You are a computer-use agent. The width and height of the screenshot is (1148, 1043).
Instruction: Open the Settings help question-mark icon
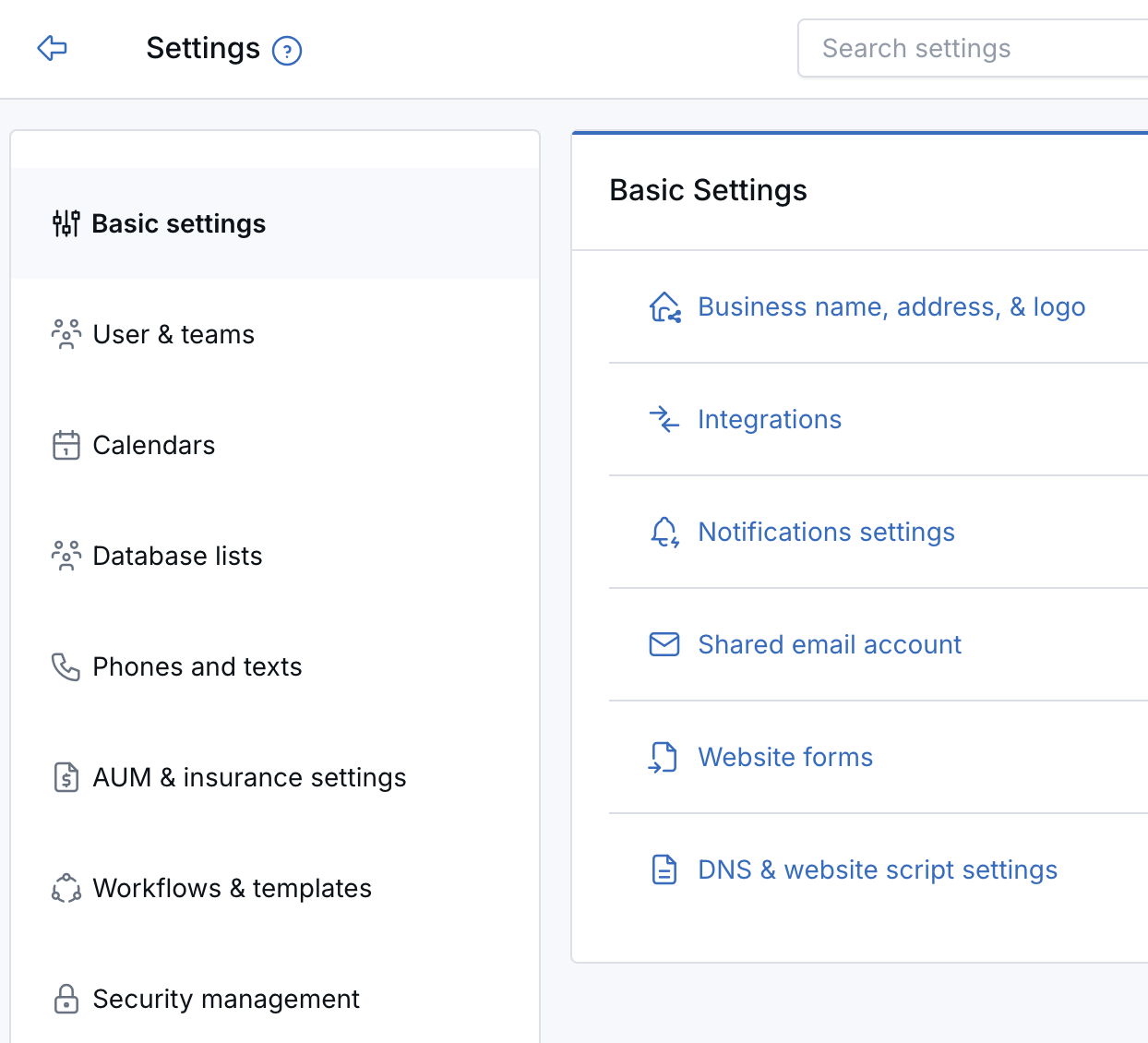[x=287, y=50]
